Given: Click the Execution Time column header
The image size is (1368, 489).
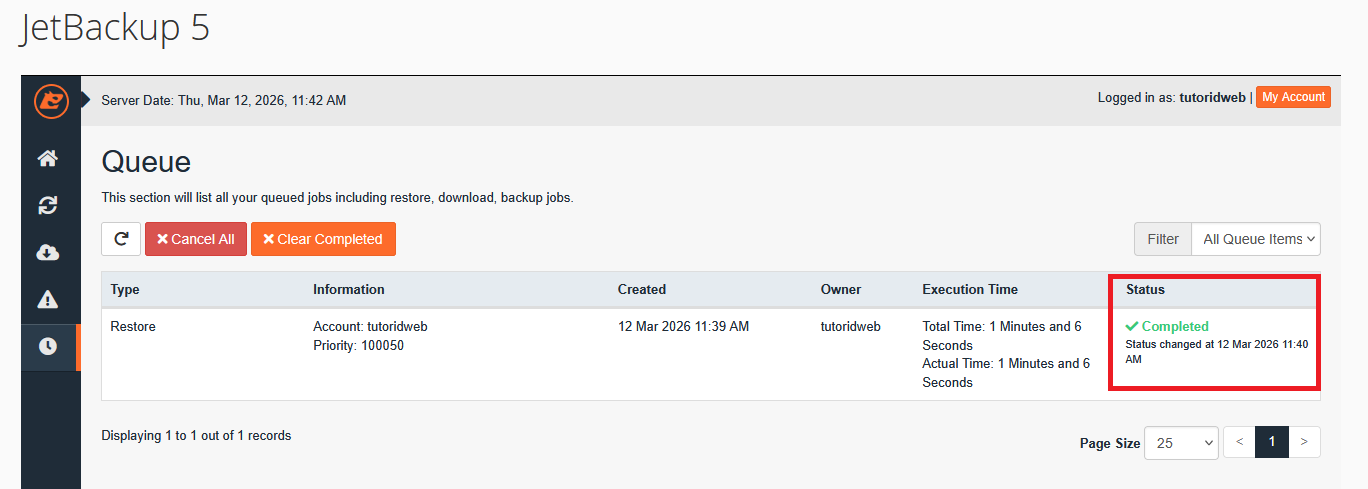Looking at the screenshot, I should [x=970, y=289].
